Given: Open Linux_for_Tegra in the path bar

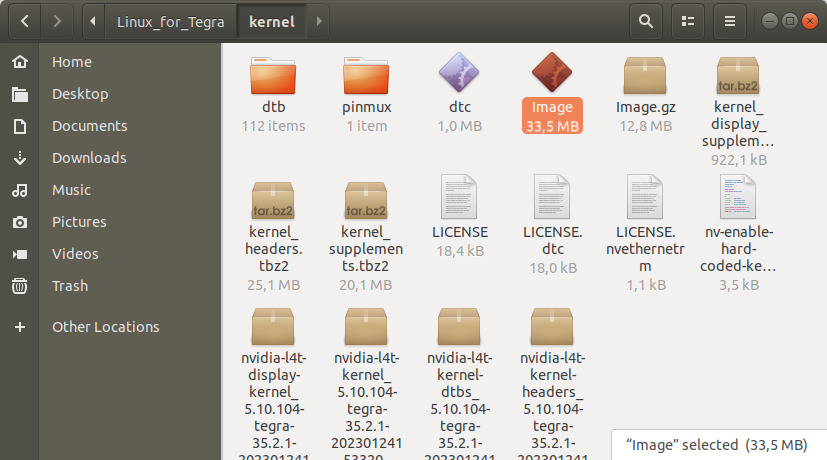Looking at the screenshot, I should coord(170,22).
